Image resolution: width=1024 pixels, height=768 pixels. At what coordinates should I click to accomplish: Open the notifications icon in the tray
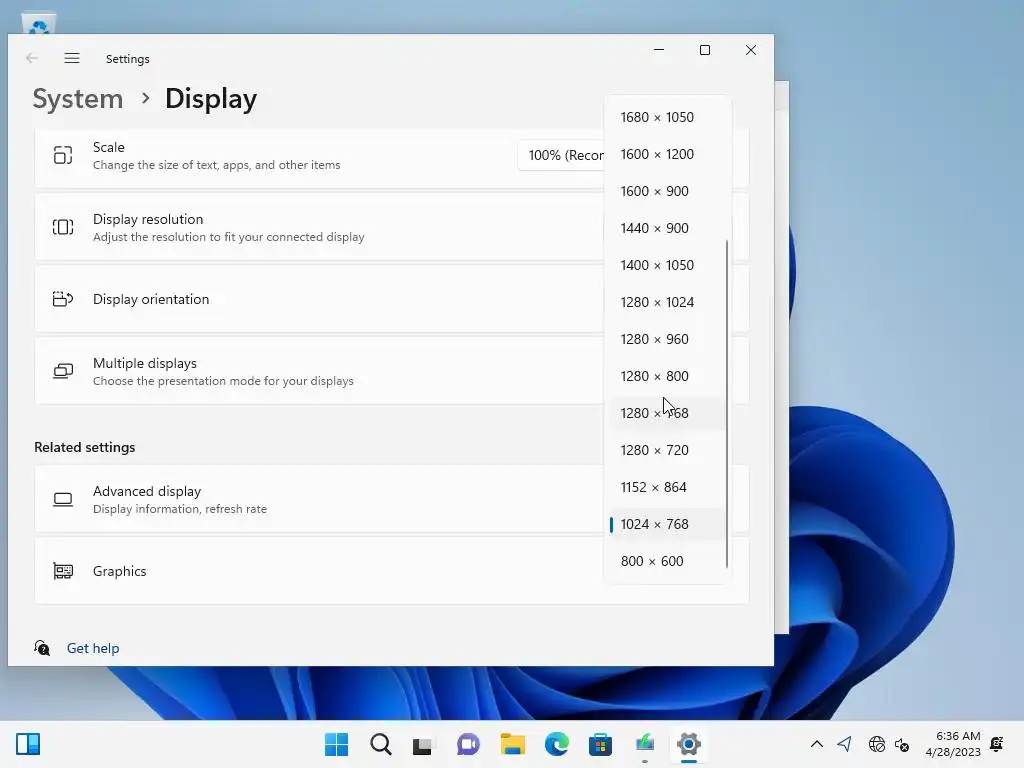tap(997, 744)
